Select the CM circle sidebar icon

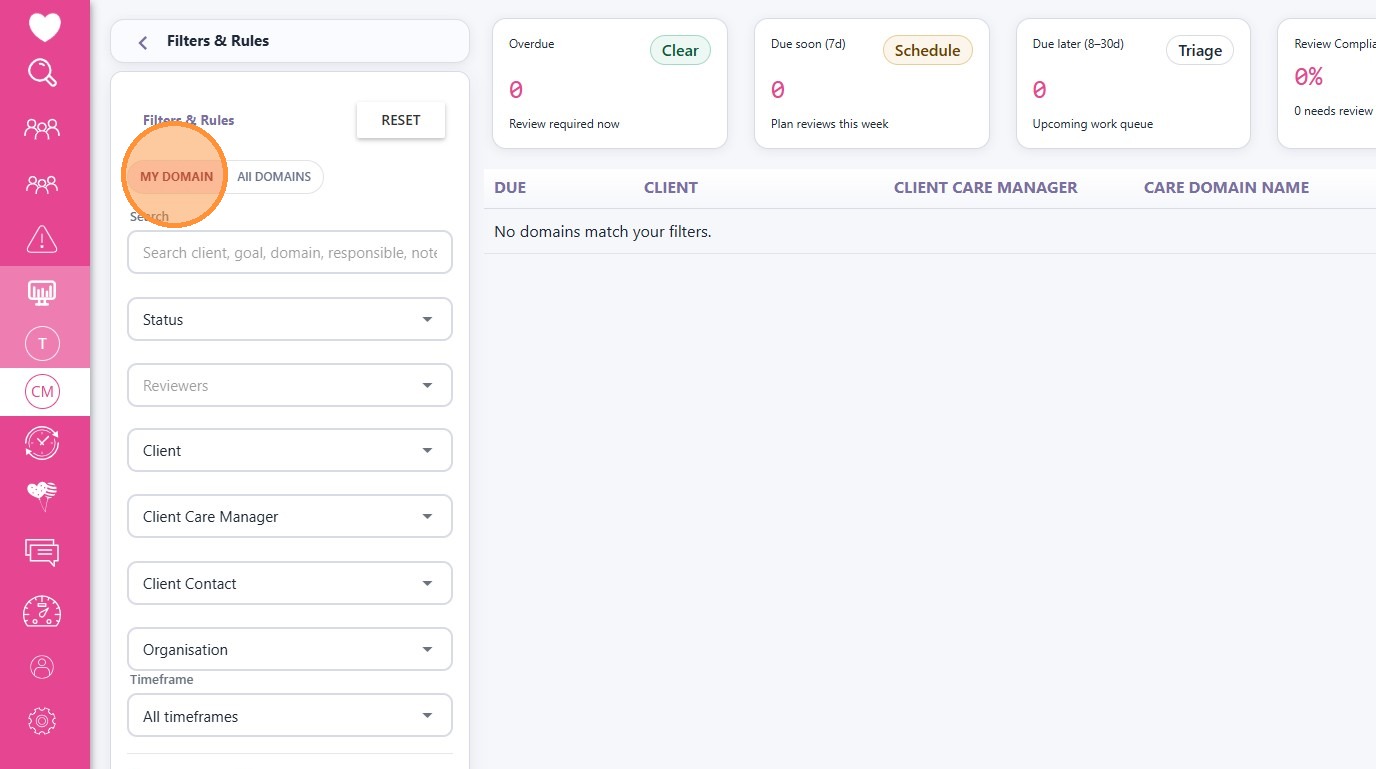click(x=42, y=392)
